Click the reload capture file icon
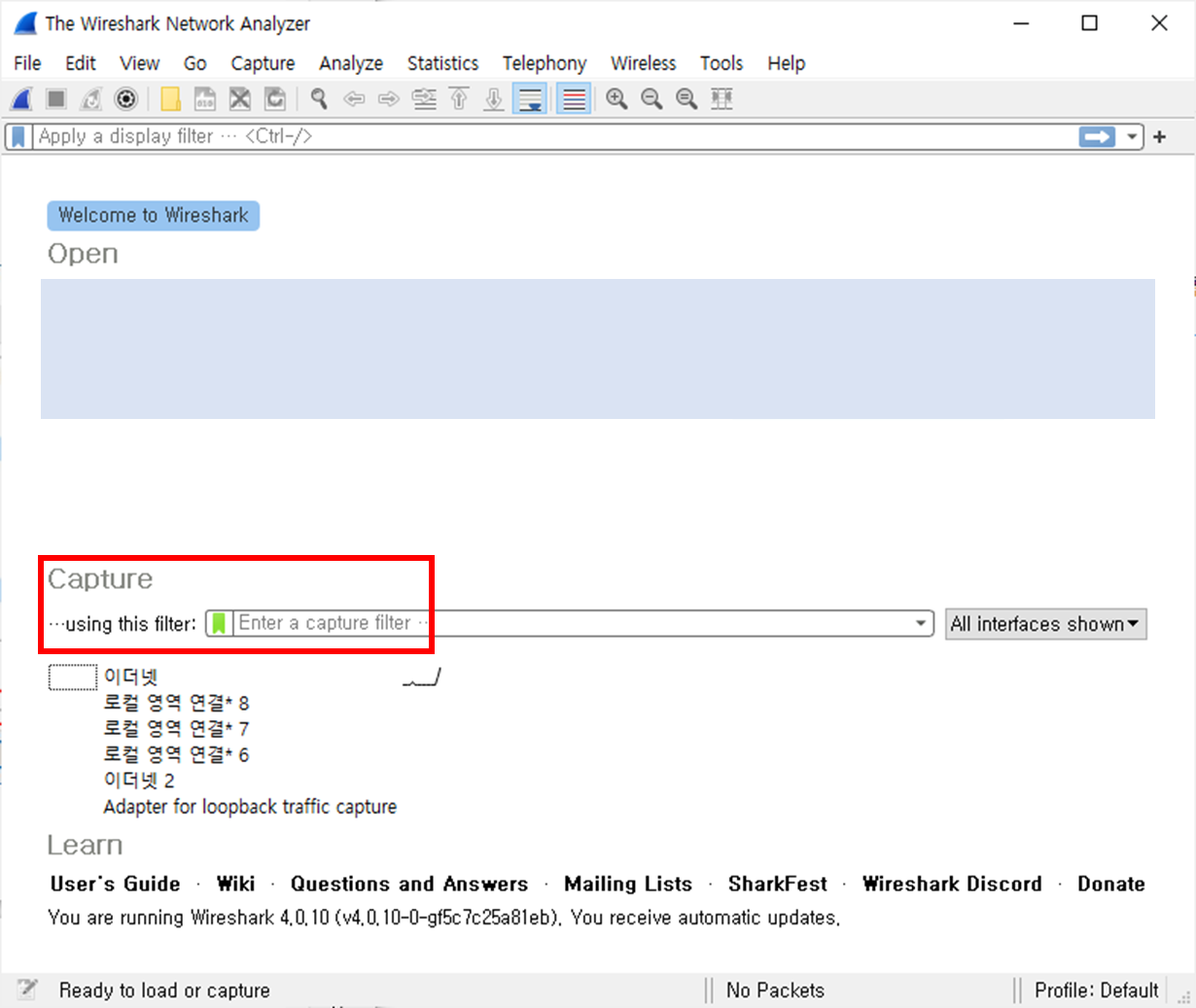 click(x=275, y=98)
